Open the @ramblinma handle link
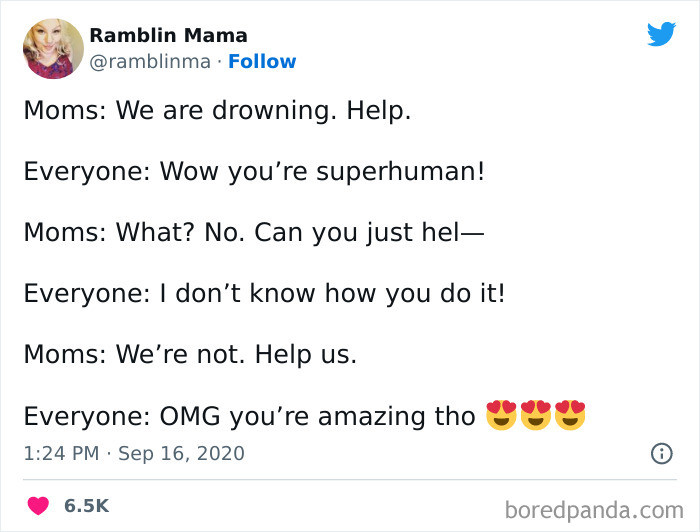The height and width of the screenshot is (532, 700). coord(150,61)
